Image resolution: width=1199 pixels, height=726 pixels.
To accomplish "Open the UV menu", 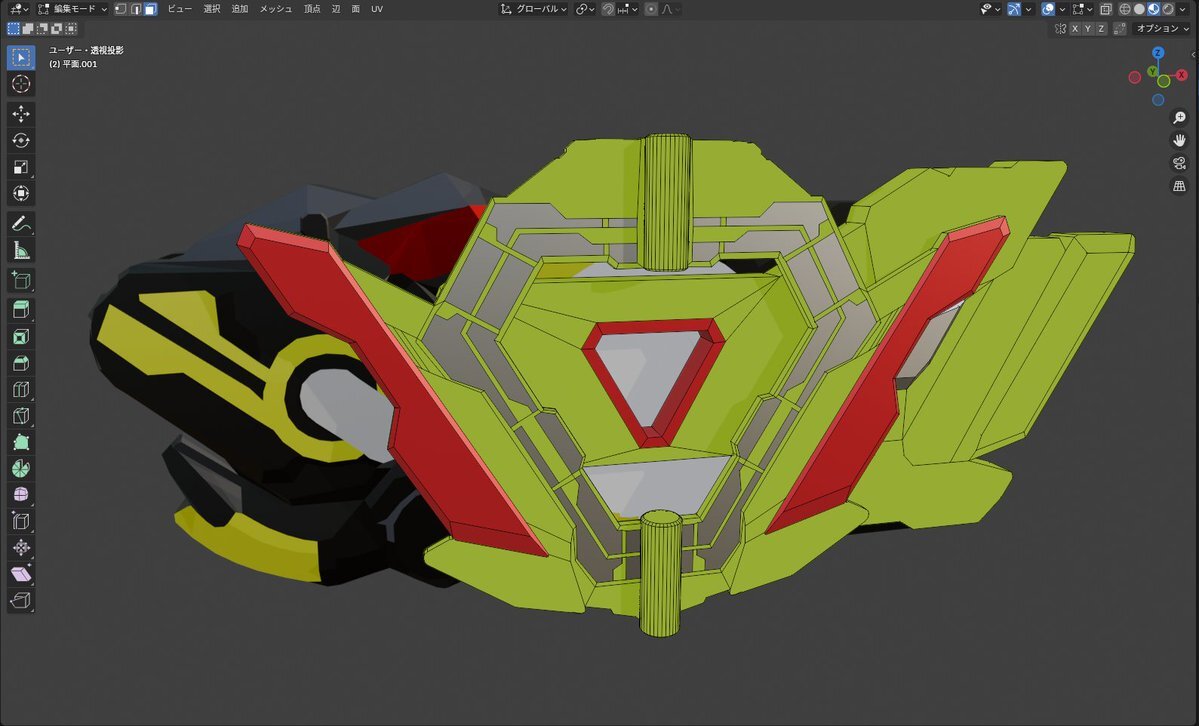I will click(x=377, y=9).
